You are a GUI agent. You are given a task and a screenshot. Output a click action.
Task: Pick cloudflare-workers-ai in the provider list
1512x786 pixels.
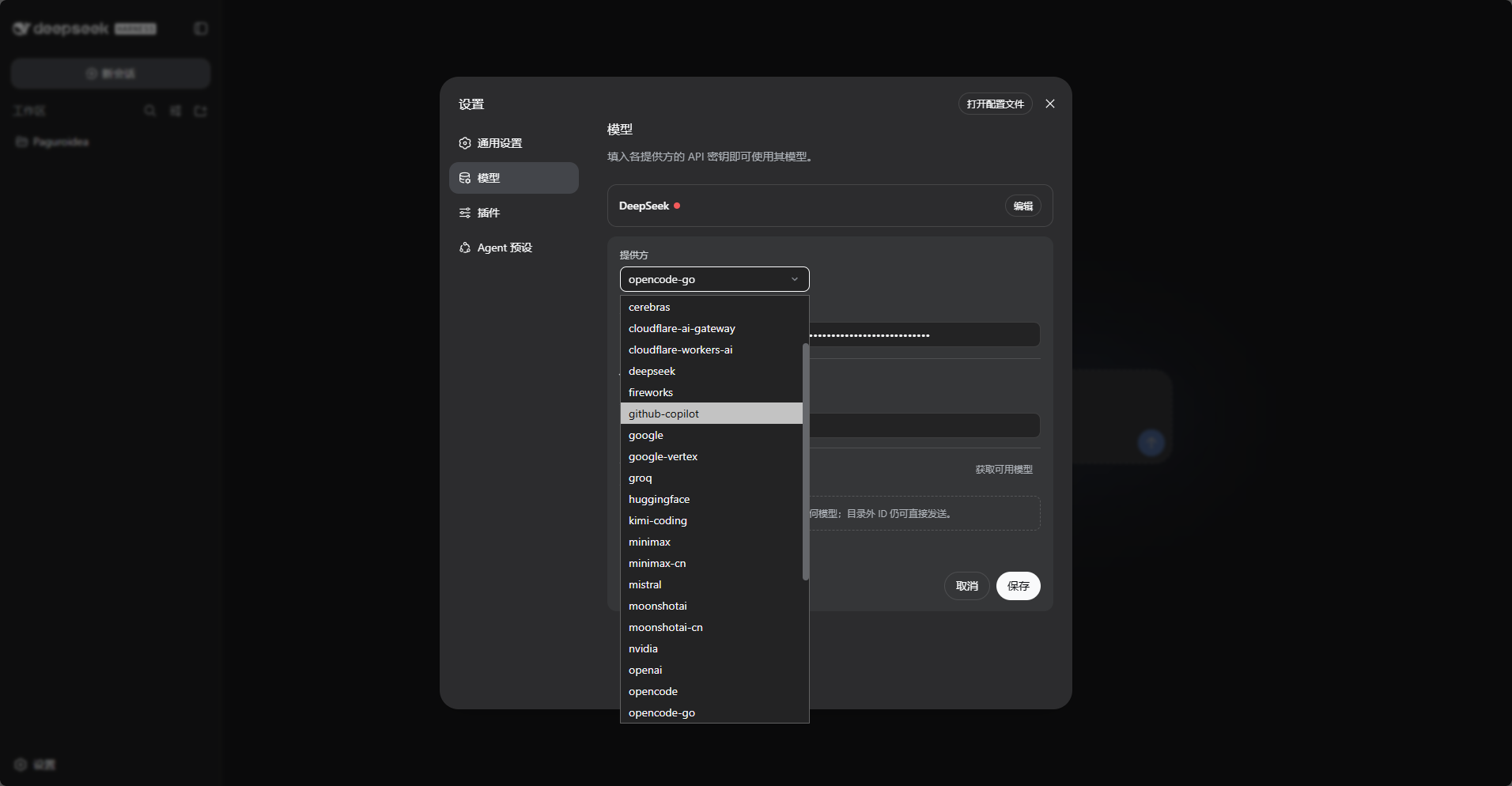[712, 350]
